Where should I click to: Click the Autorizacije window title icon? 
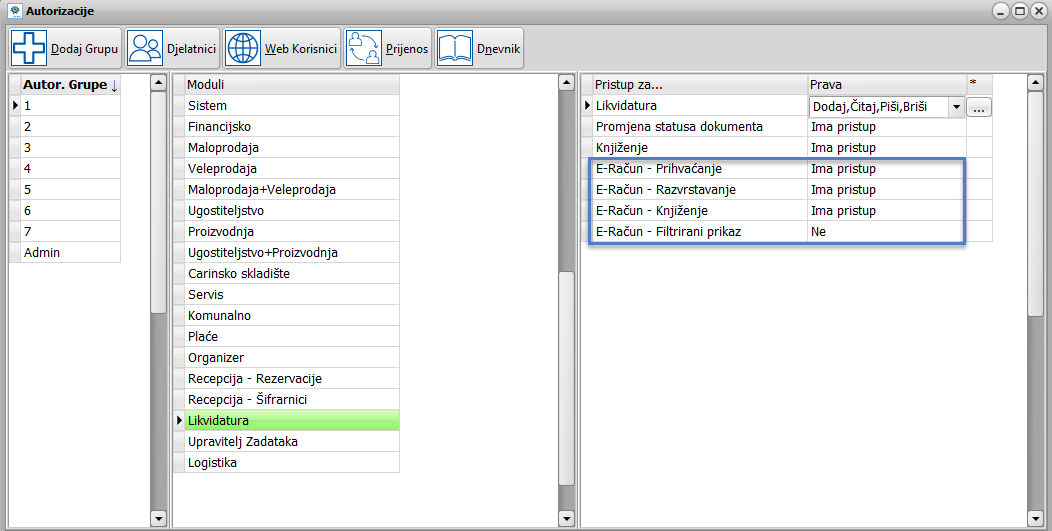(x=14, y=11)
